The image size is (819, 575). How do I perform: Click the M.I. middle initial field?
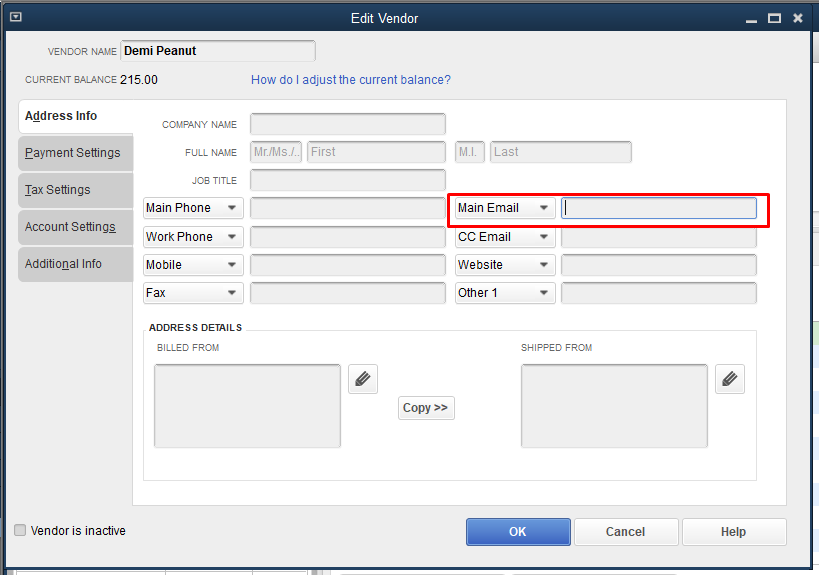coord(470,152)
